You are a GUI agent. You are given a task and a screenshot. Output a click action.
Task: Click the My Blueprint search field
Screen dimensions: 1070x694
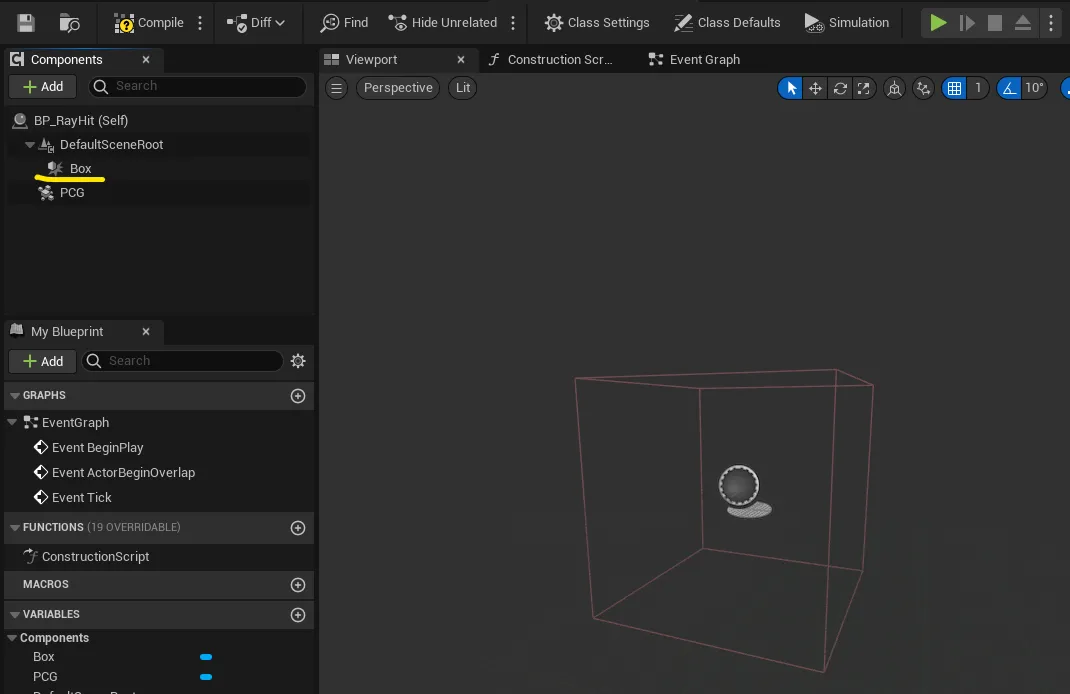(x=183, y=361)
